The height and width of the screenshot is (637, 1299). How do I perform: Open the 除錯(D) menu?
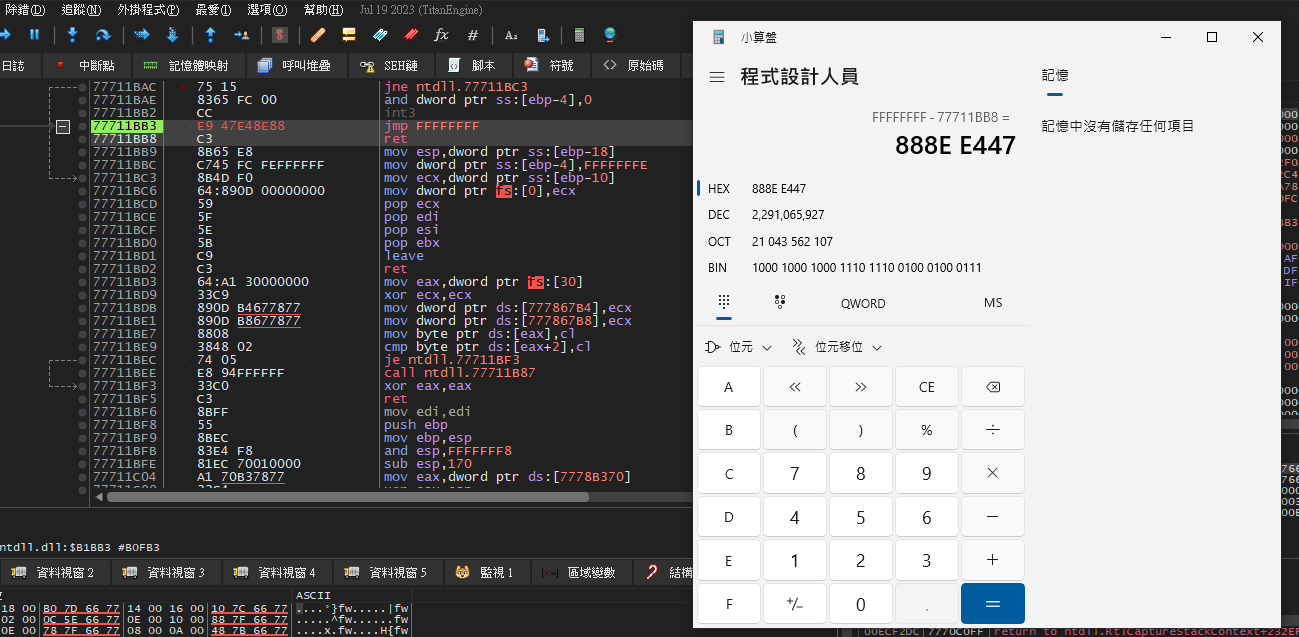[x=25, y=10]
